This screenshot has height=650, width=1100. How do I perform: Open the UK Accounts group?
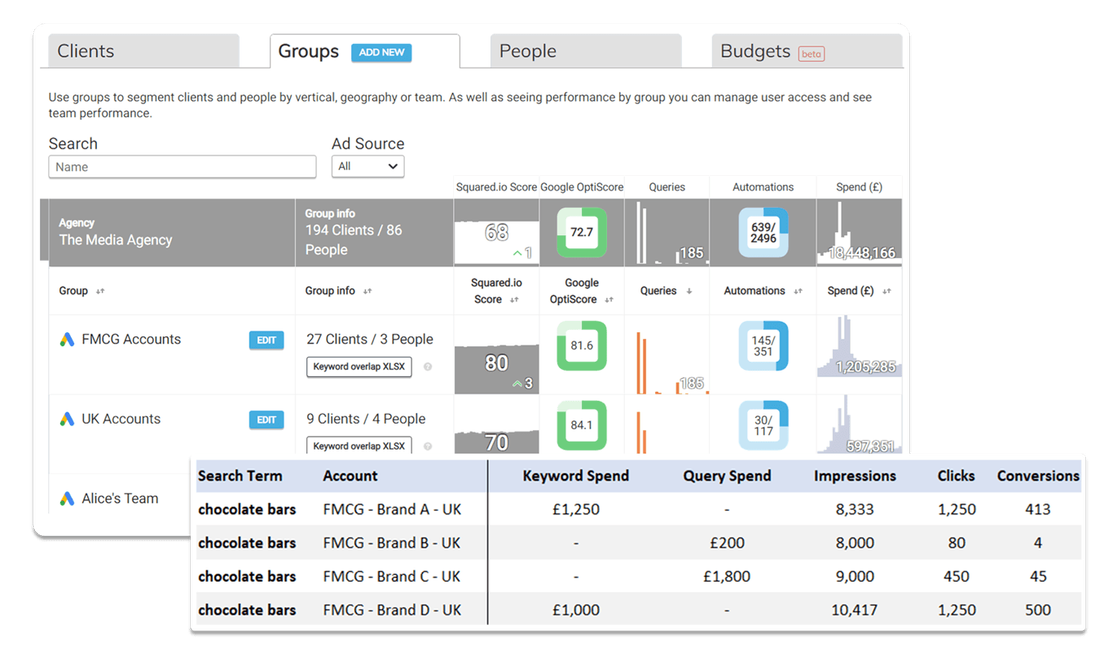pos(121,419)
